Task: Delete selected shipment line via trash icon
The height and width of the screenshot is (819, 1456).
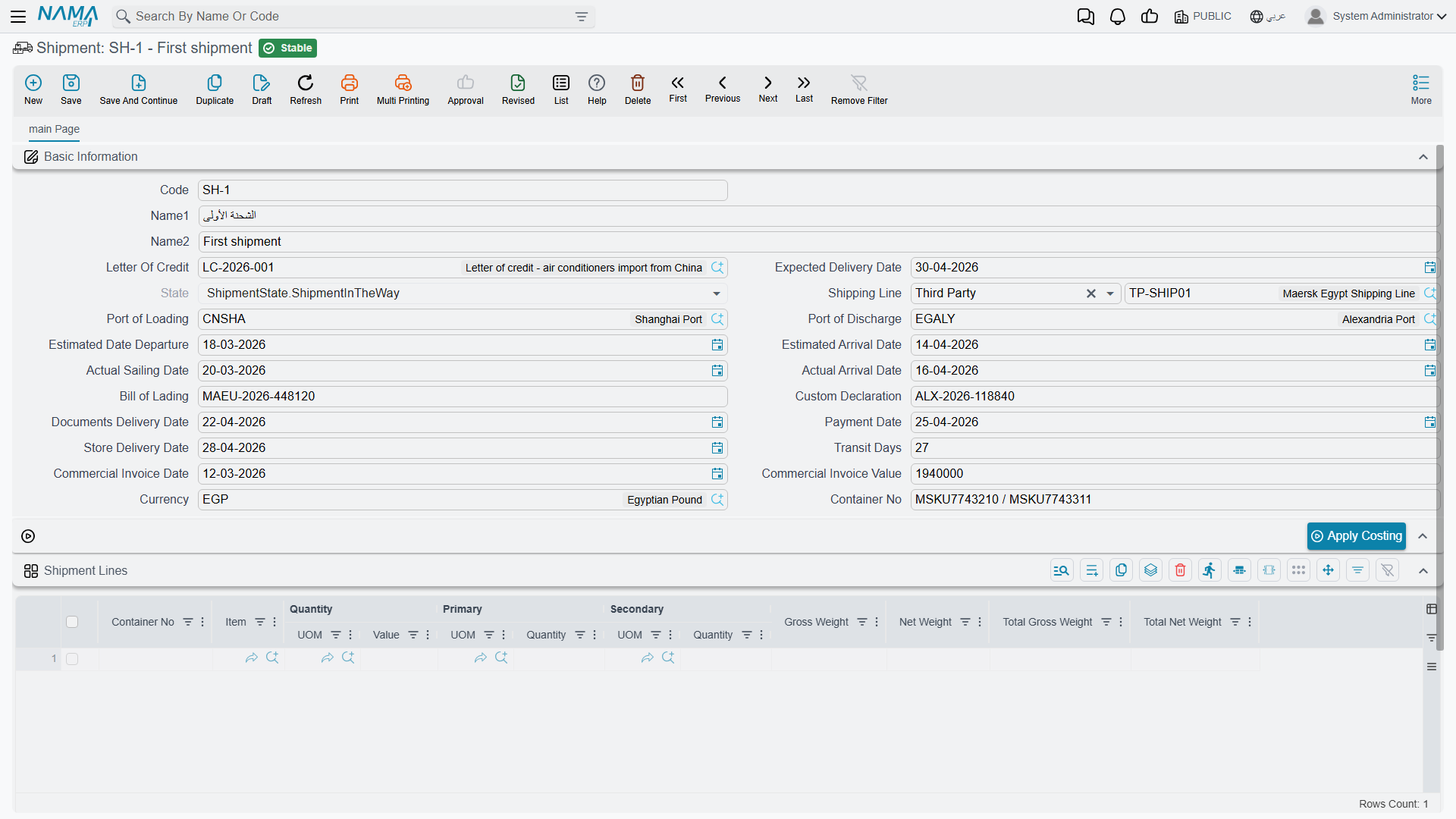Action: click(1180, 570)
